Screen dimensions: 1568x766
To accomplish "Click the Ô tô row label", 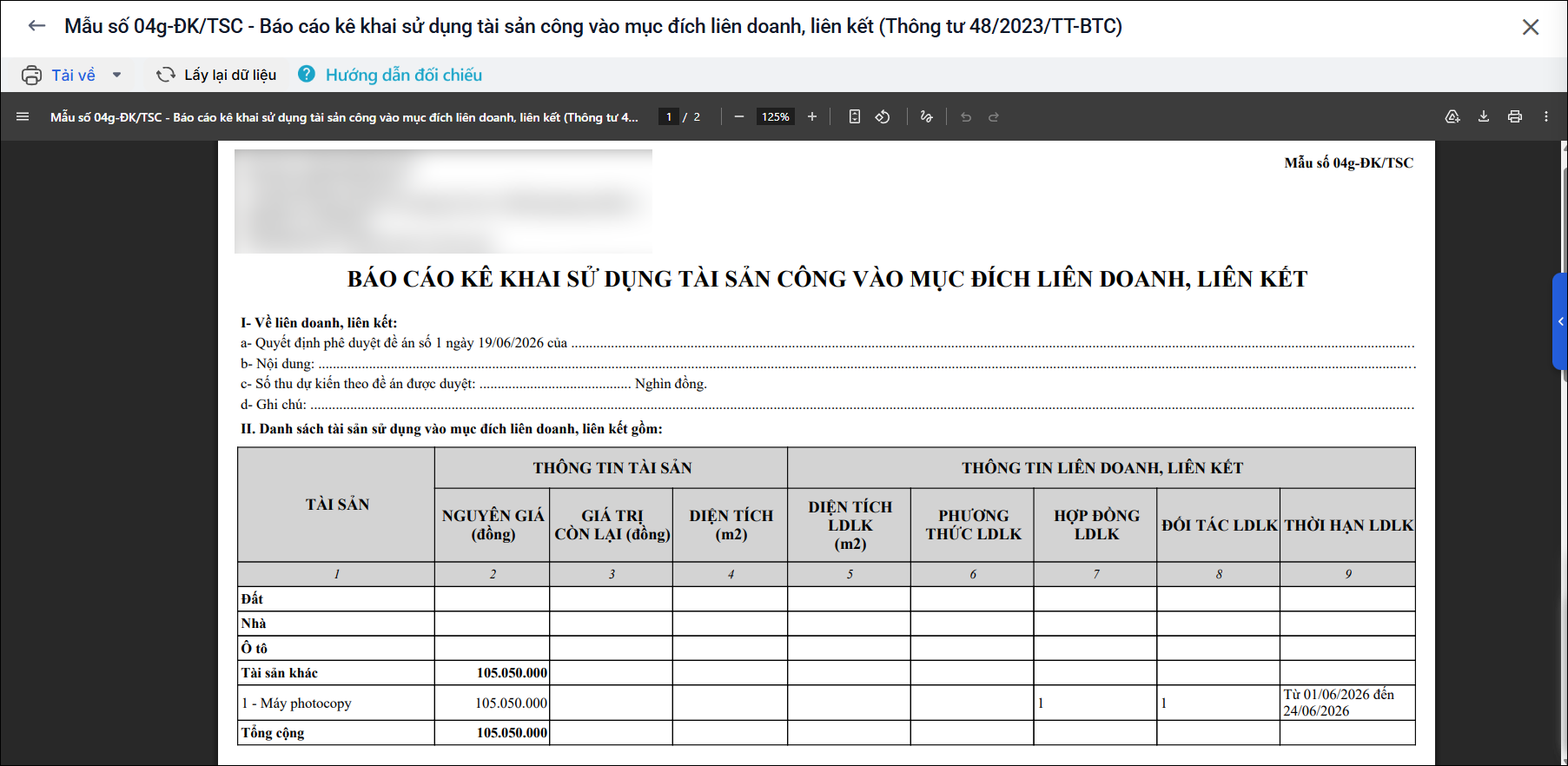I will (x=255, y=648).
